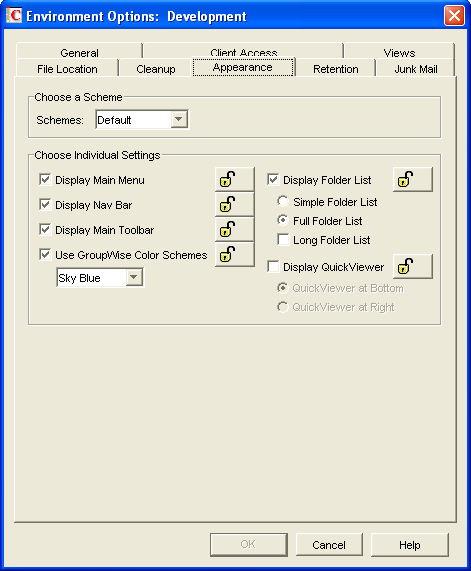The width and height of the screenshot is (471, 571).
Task: Click the Help button
Action: (x=409, y=545)
